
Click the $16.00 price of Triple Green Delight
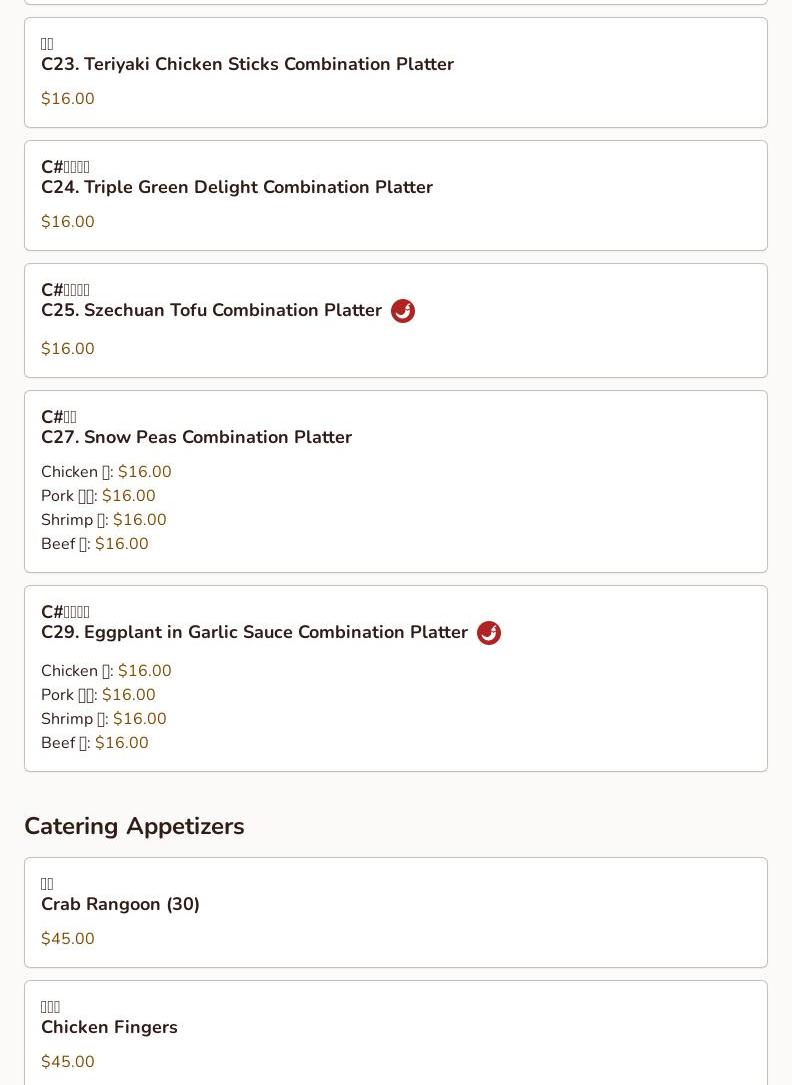68,222
